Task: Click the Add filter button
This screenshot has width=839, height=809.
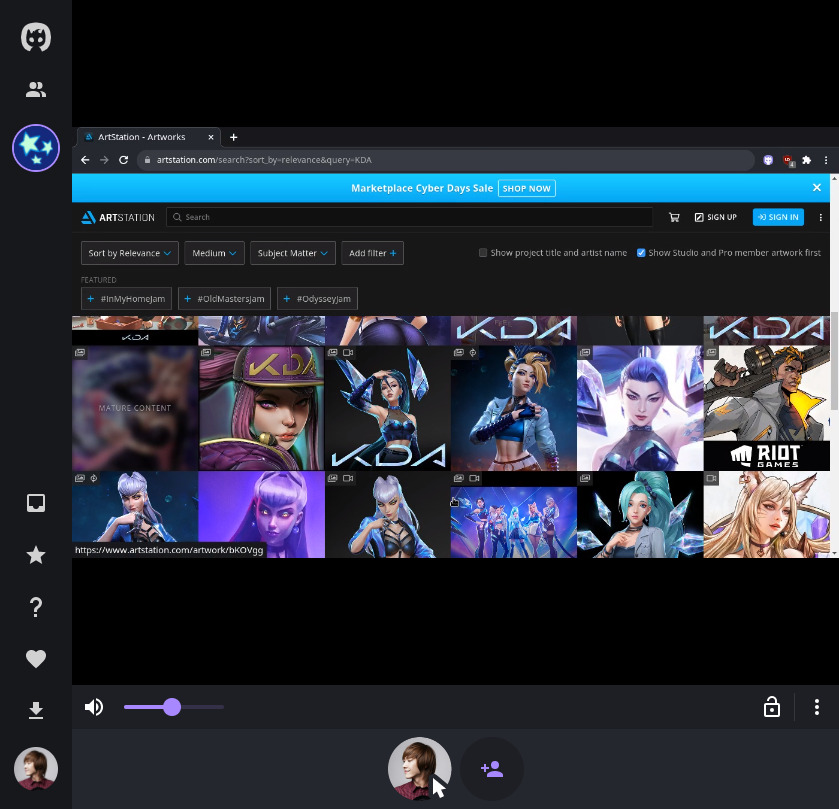Action: [x=372, y=253]
